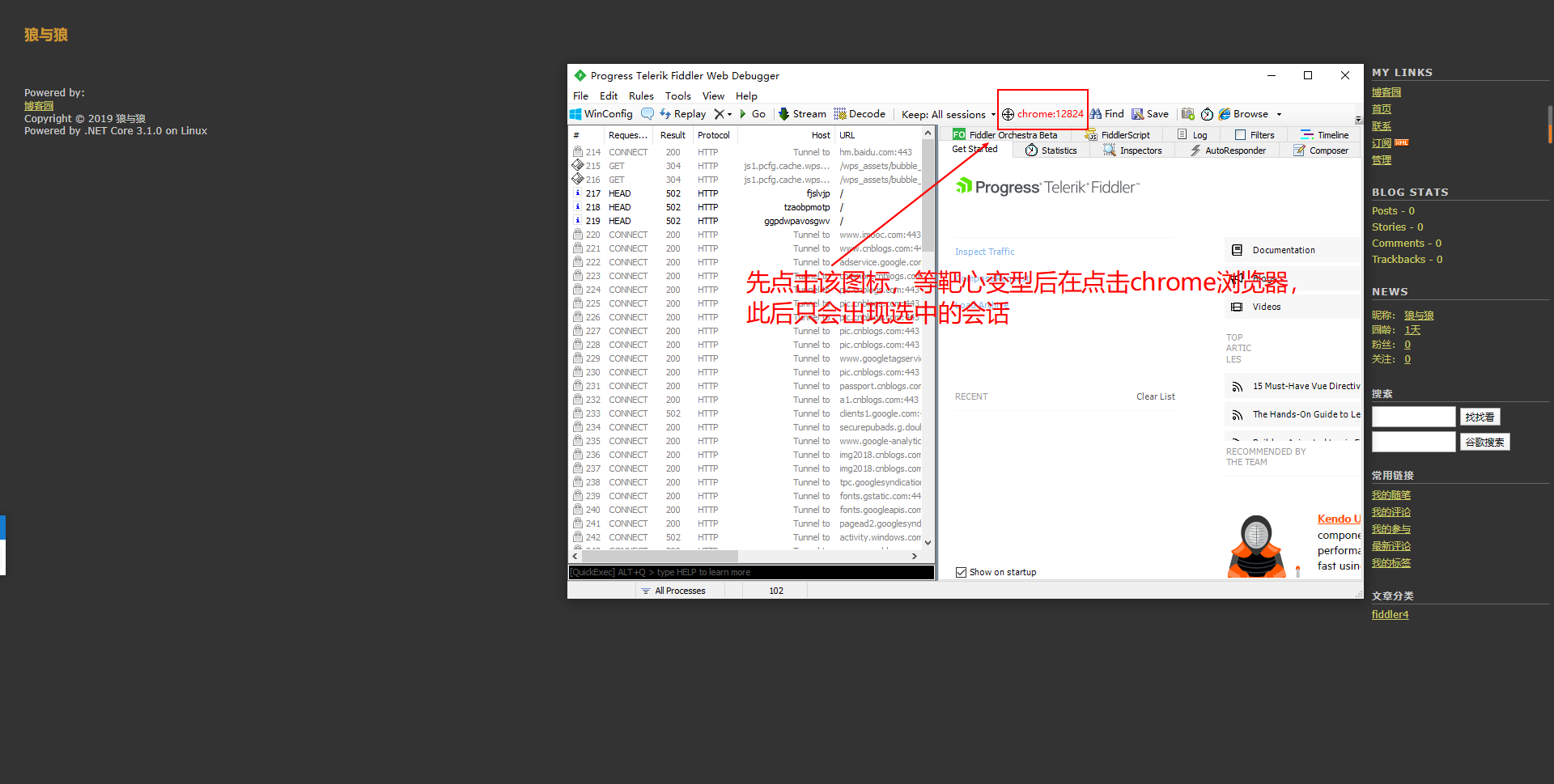
Task: Open the Tools menu
Action: [x=678, y=95]
